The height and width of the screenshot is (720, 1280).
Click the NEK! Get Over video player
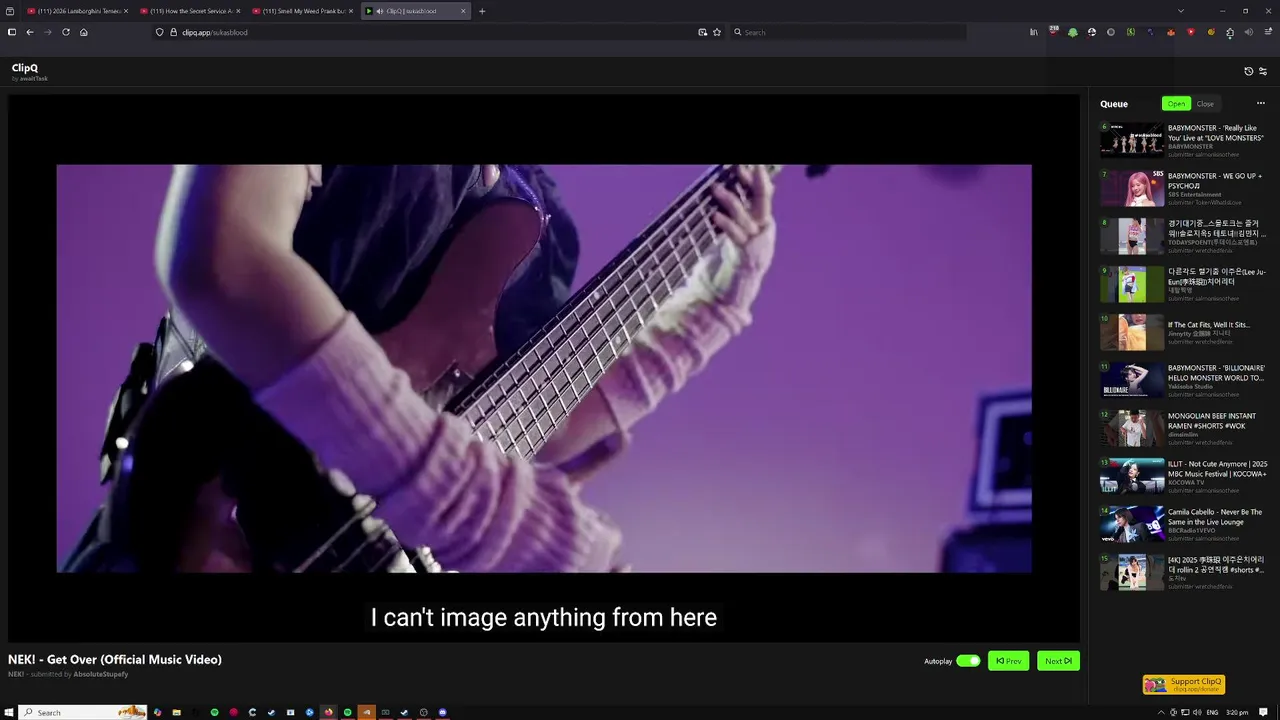(x=544, y=368)
